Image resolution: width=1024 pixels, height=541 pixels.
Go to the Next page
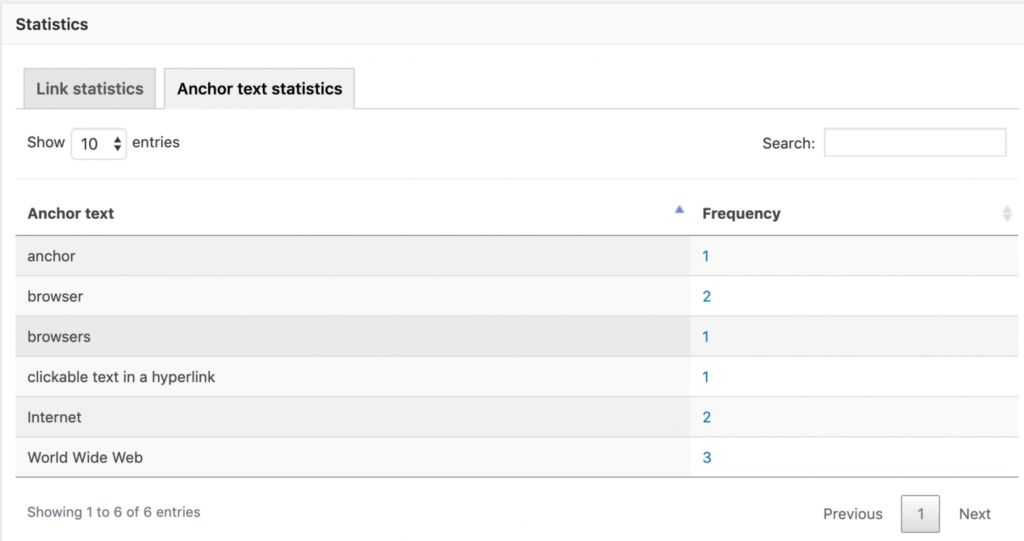pos(974,514)
